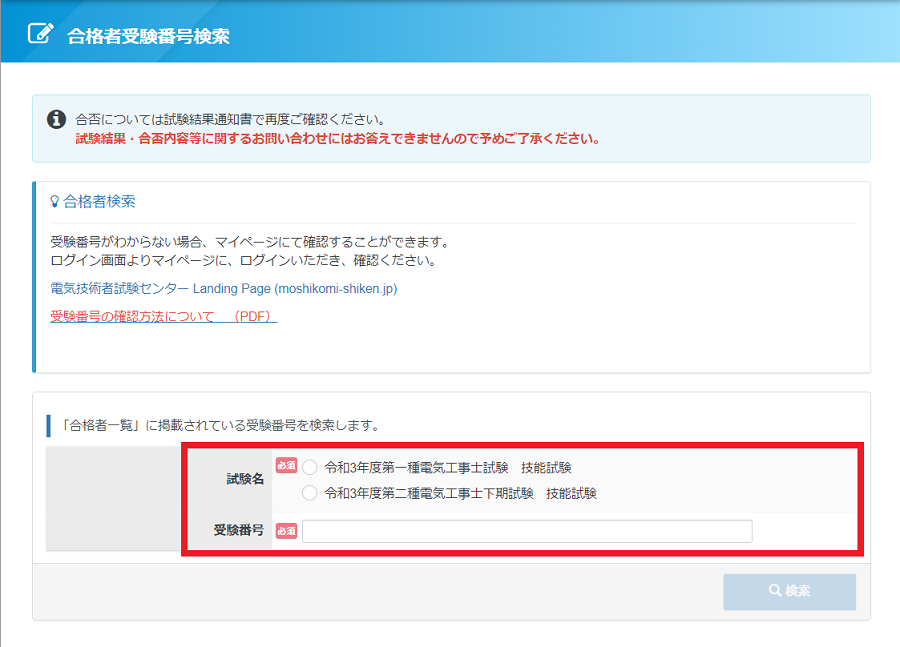Open the 受験番号の確認方法について (PDF) link
Screen dimensions: 900x647
(x=163, y=317)
